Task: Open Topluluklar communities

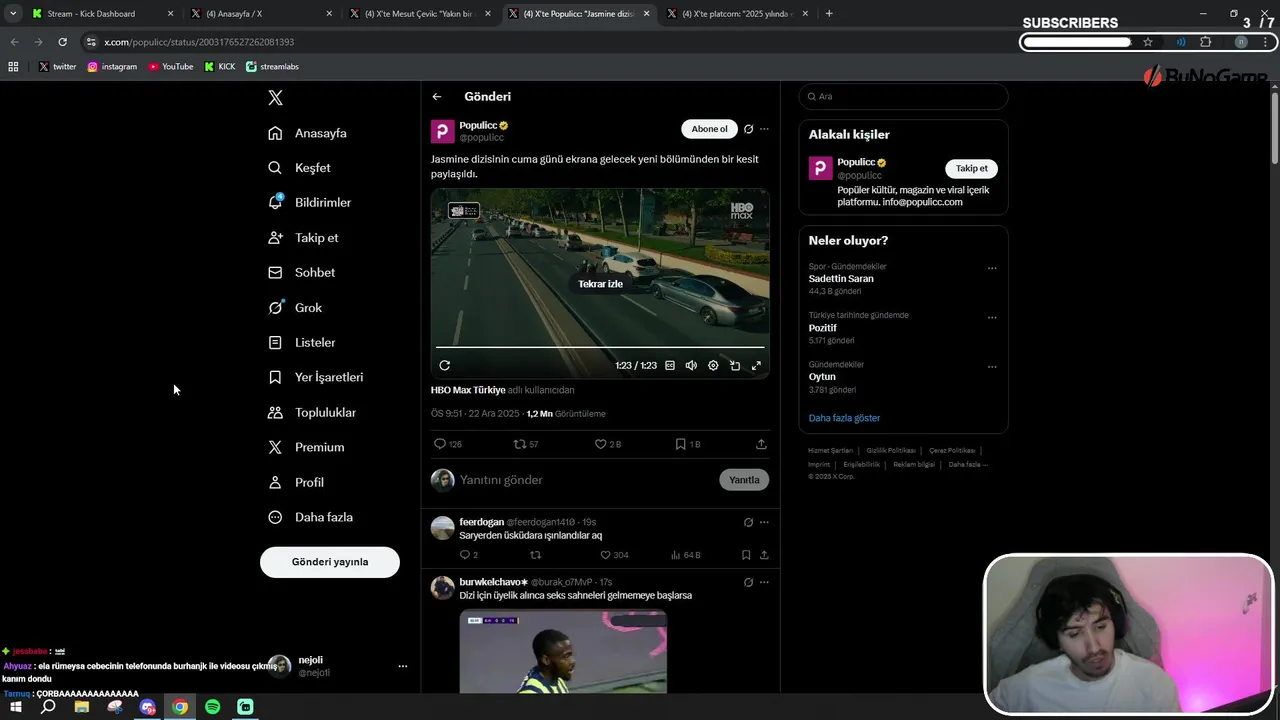Action: [312, 412]
